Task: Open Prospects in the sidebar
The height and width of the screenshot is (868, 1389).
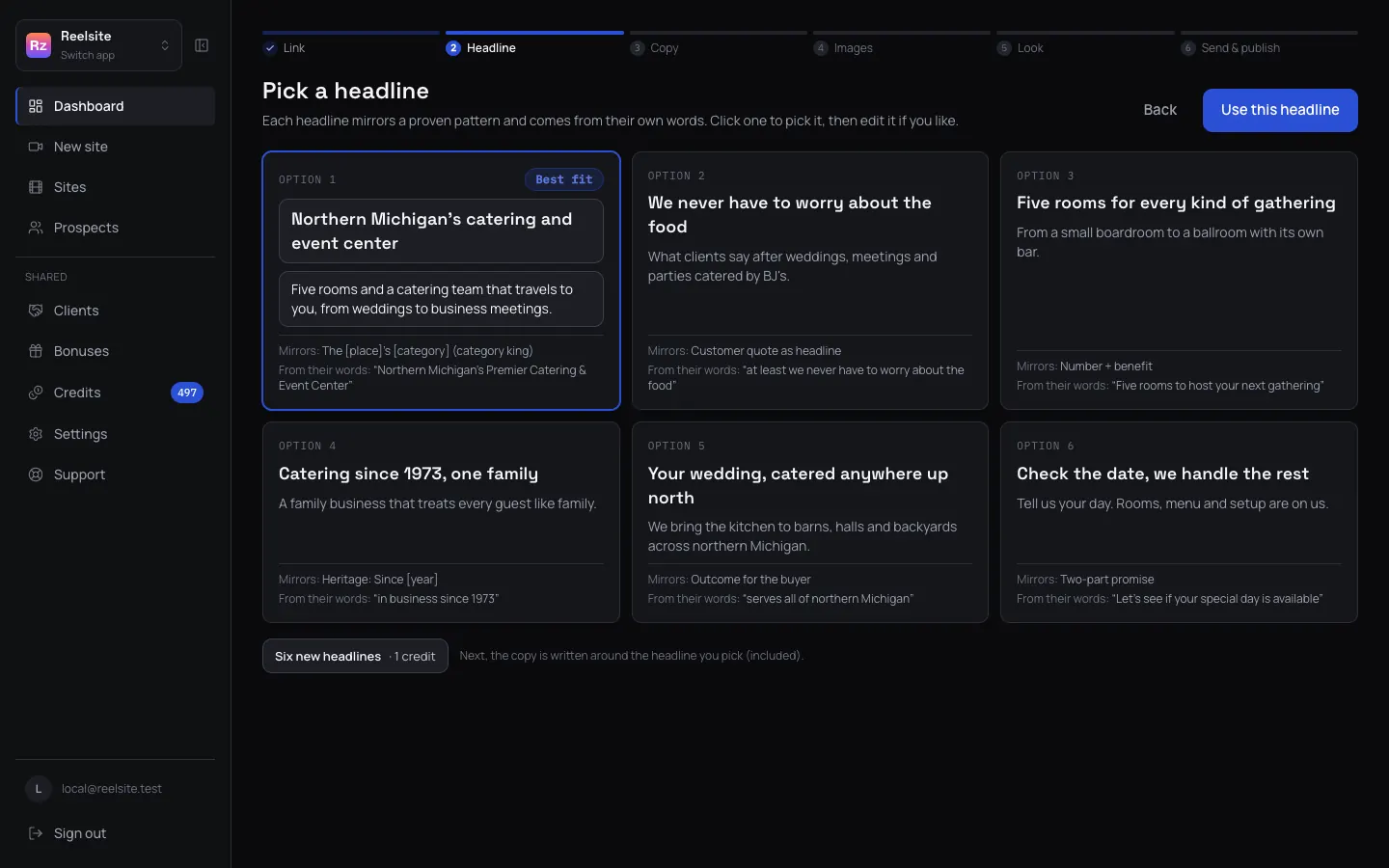Action: [116, 228]
